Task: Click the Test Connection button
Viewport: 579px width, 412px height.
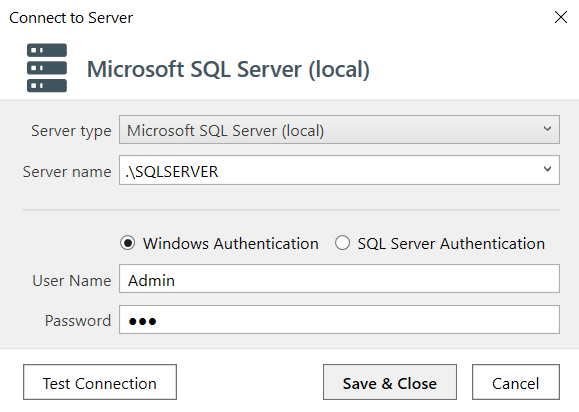Action: [x=100, y=382]
